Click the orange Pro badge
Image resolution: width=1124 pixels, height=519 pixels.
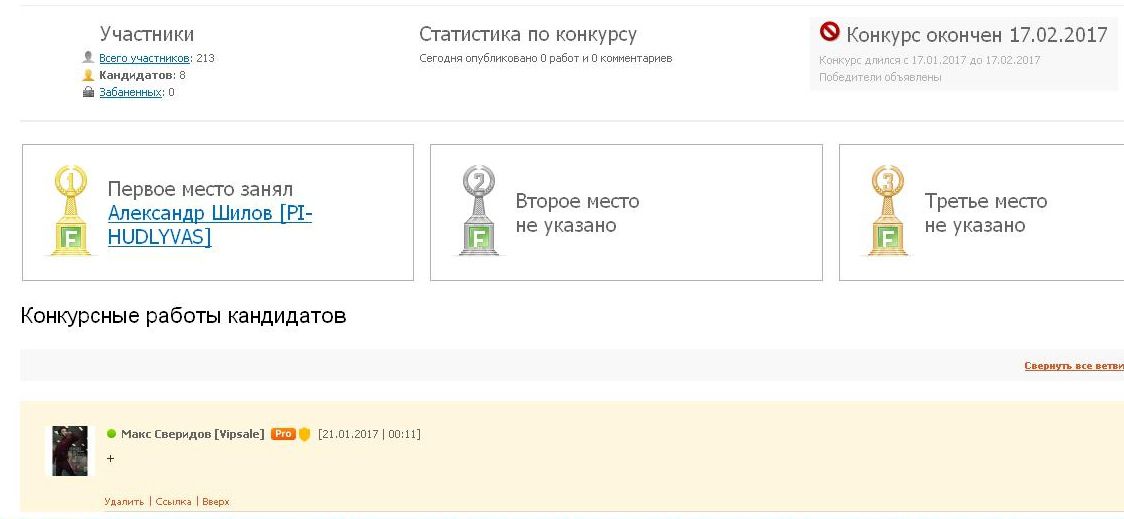click(282, 434)
